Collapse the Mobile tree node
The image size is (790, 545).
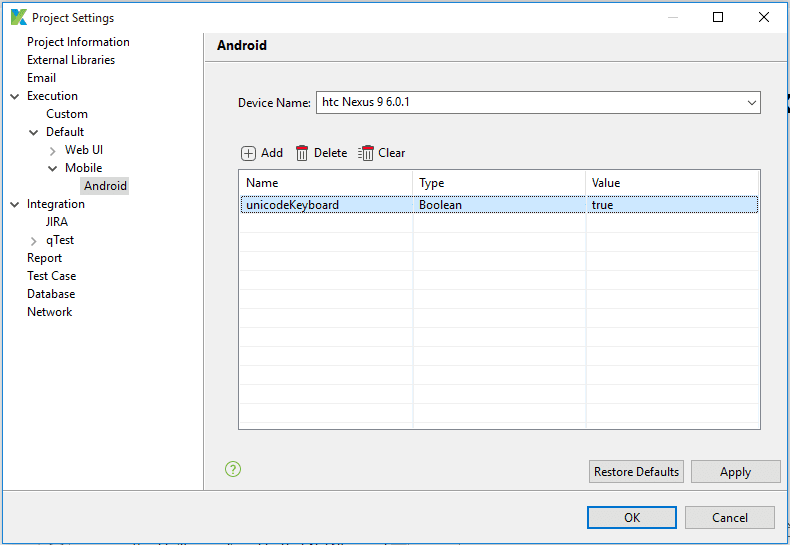click(52, 169)
